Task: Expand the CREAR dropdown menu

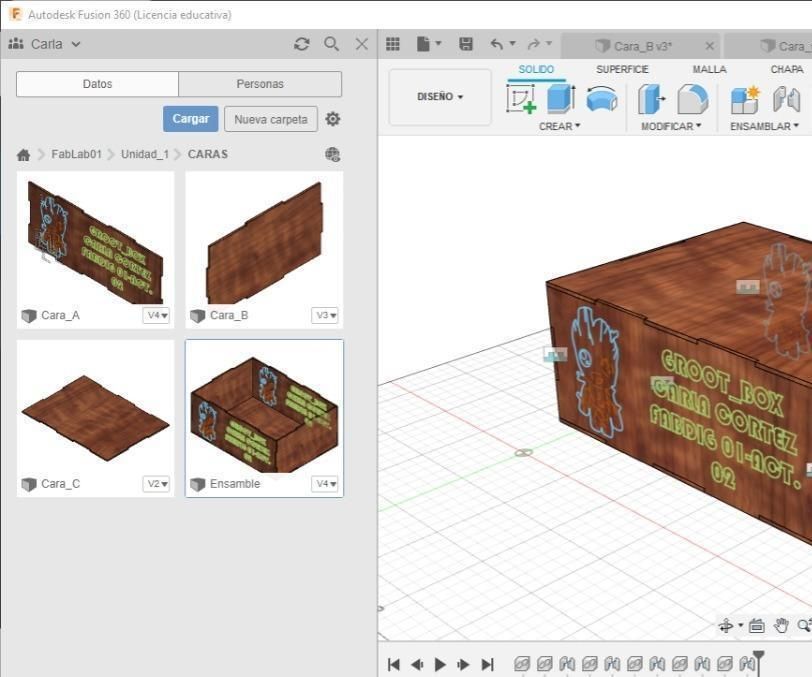Action: (x=560, y=125)
